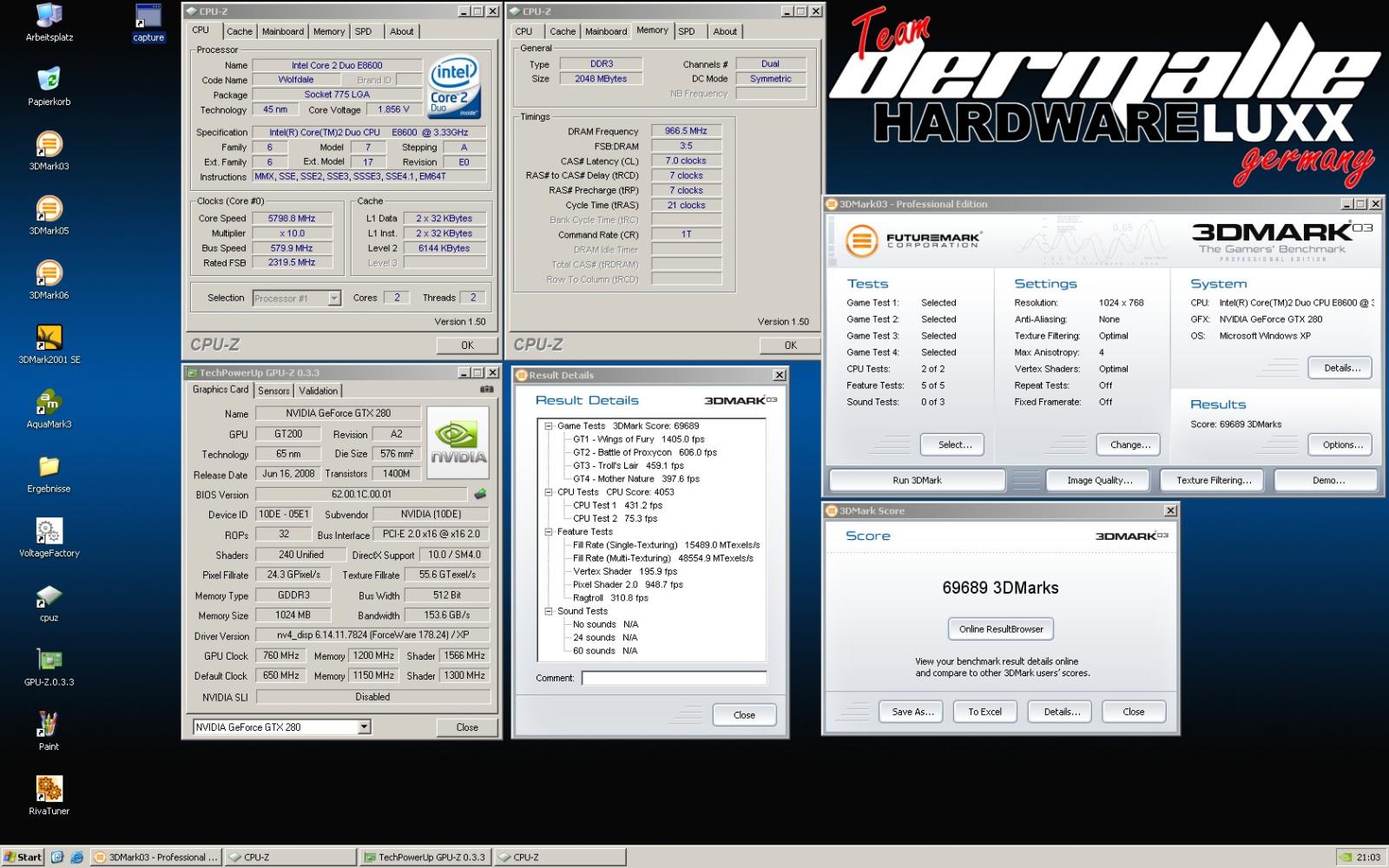
Task: Click Change... under Settings in 3DMark03
Action: point(1129,444)
